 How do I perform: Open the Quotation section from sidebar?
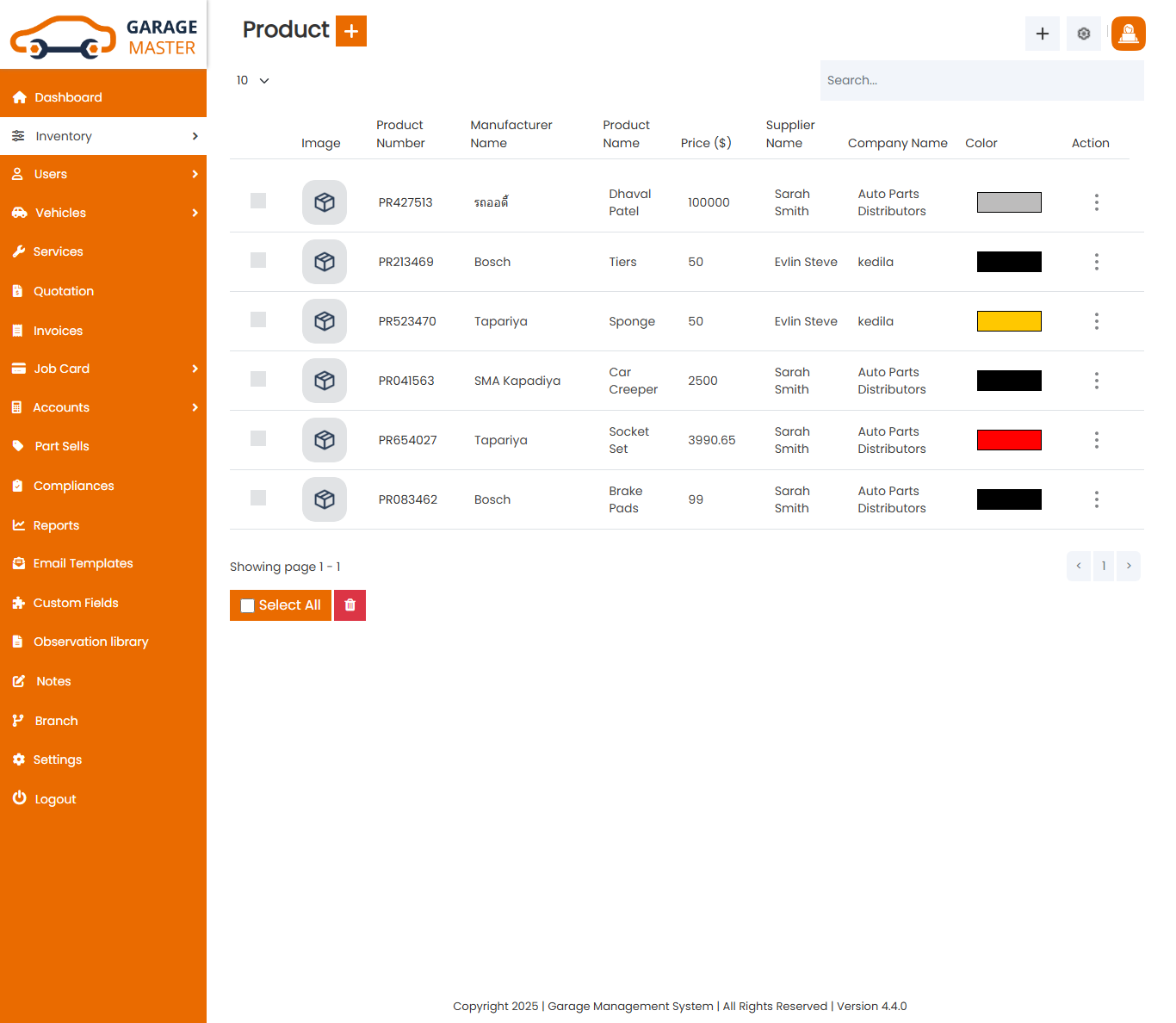[62, 291]
